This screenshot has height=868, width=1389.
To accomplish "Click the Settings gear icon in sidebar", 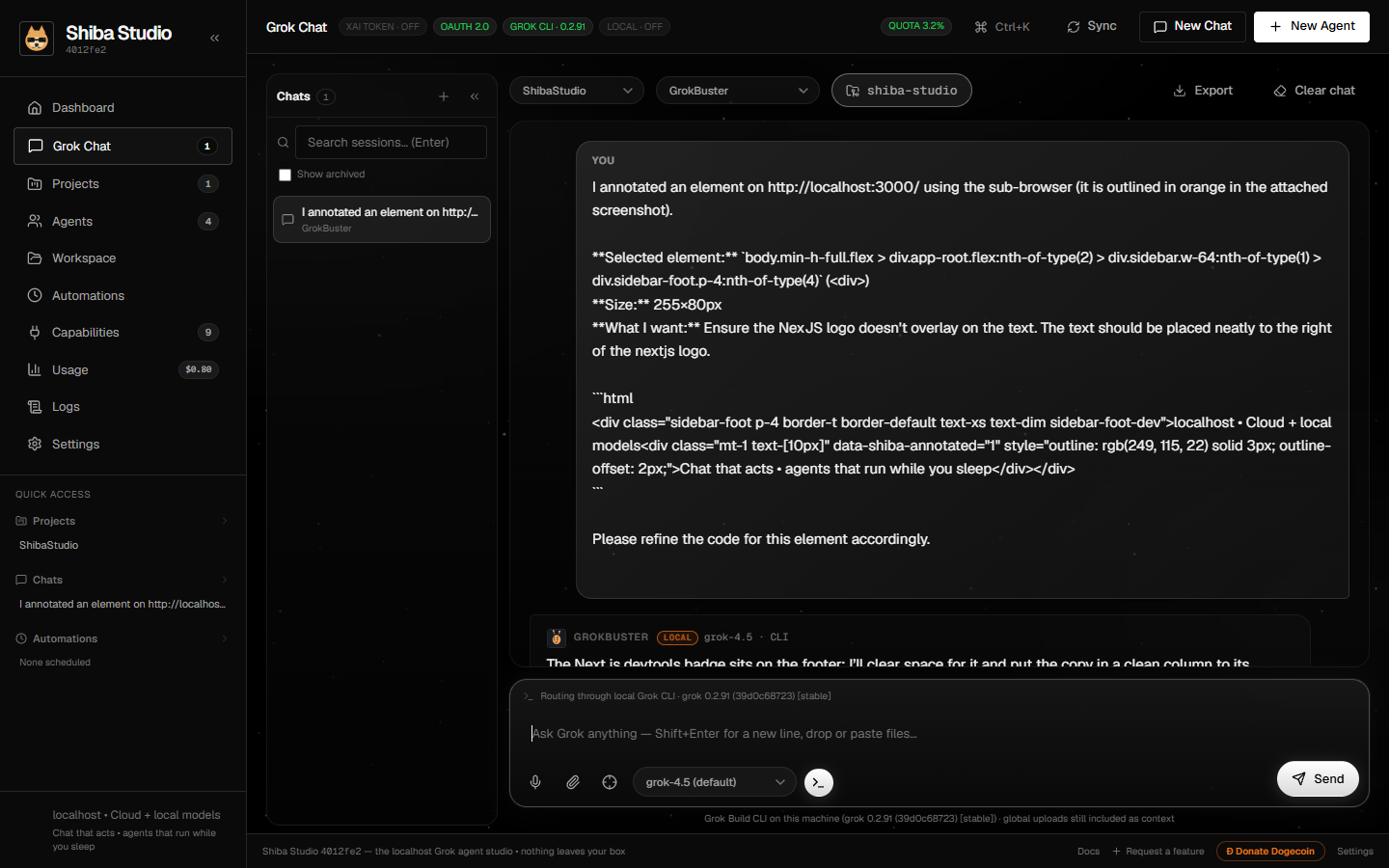I will [x=35, y=444].
